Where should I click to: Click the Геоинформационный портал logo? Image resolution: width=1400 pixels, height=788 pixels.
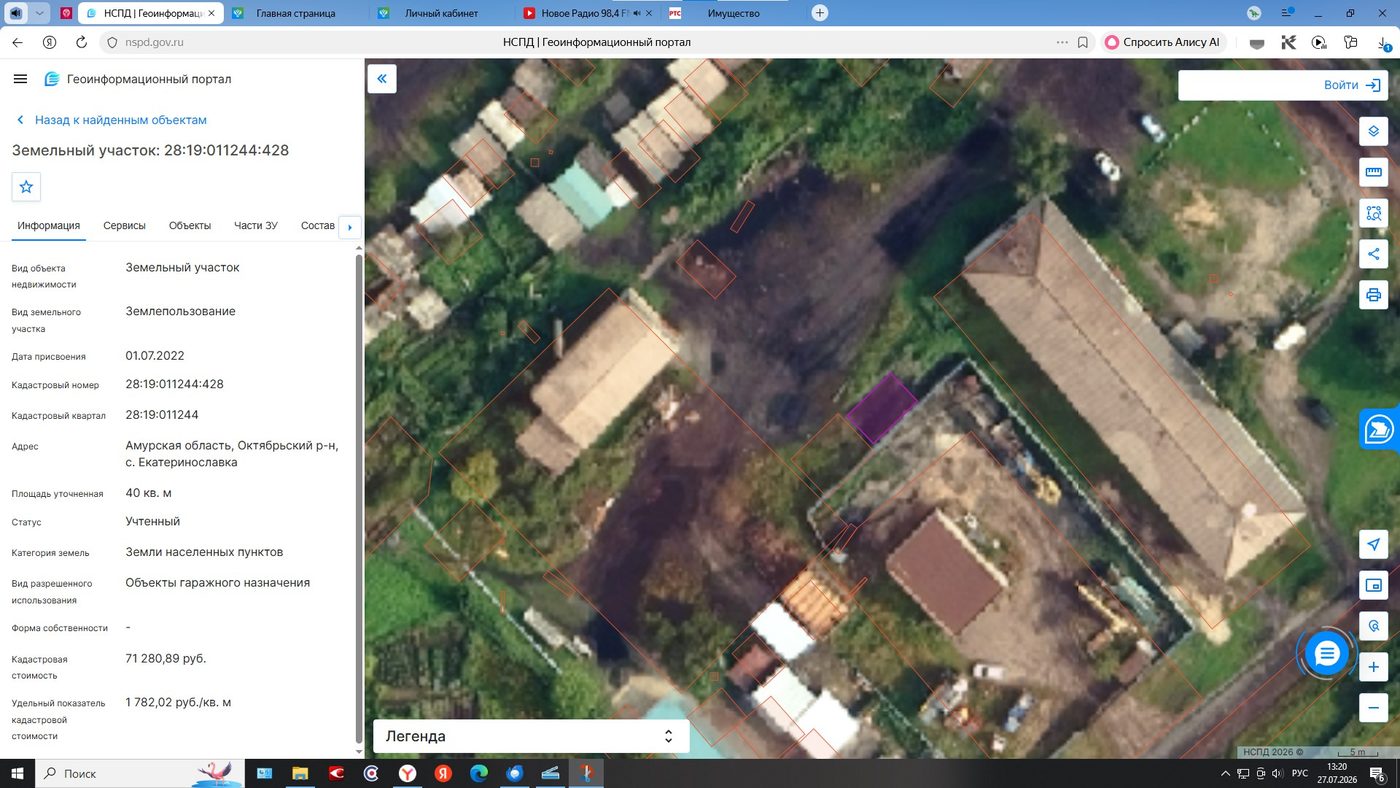pos(137,79)
